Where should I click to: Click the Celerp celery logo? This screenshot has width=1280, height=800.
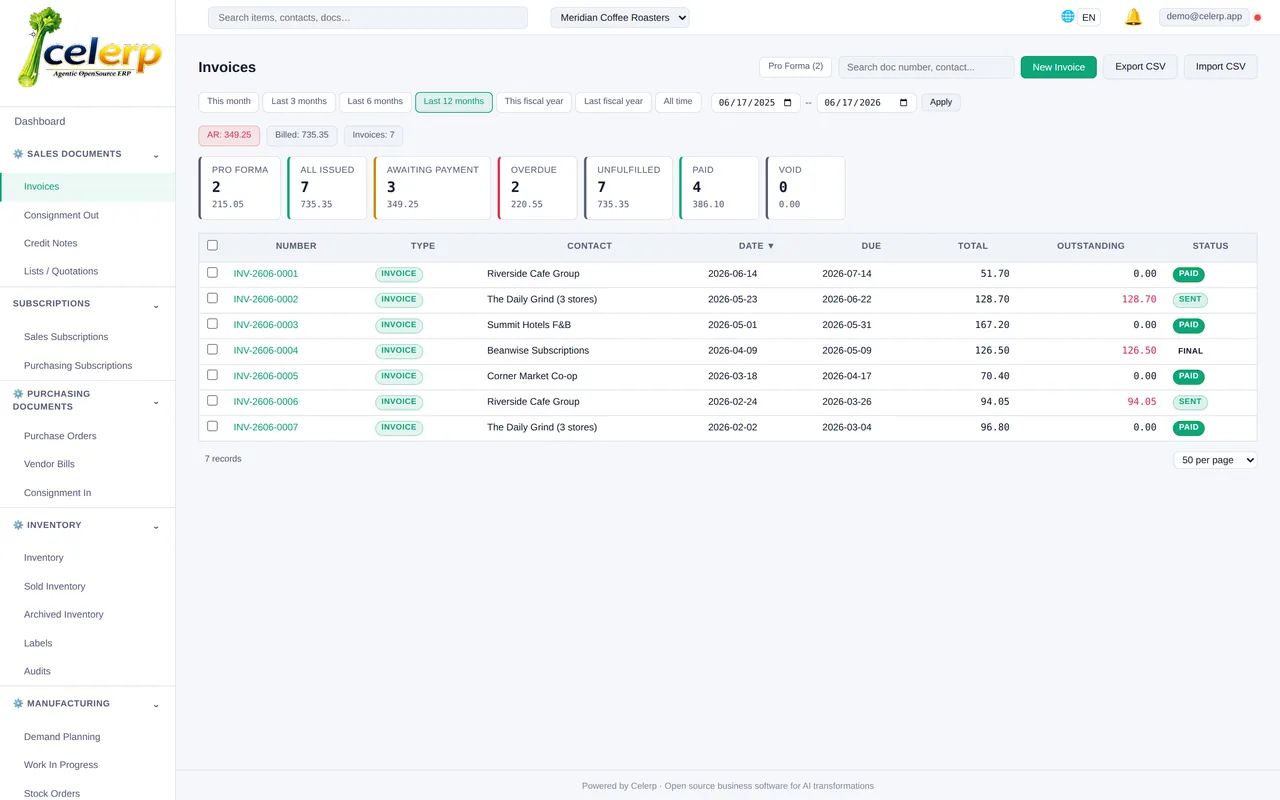88,48
